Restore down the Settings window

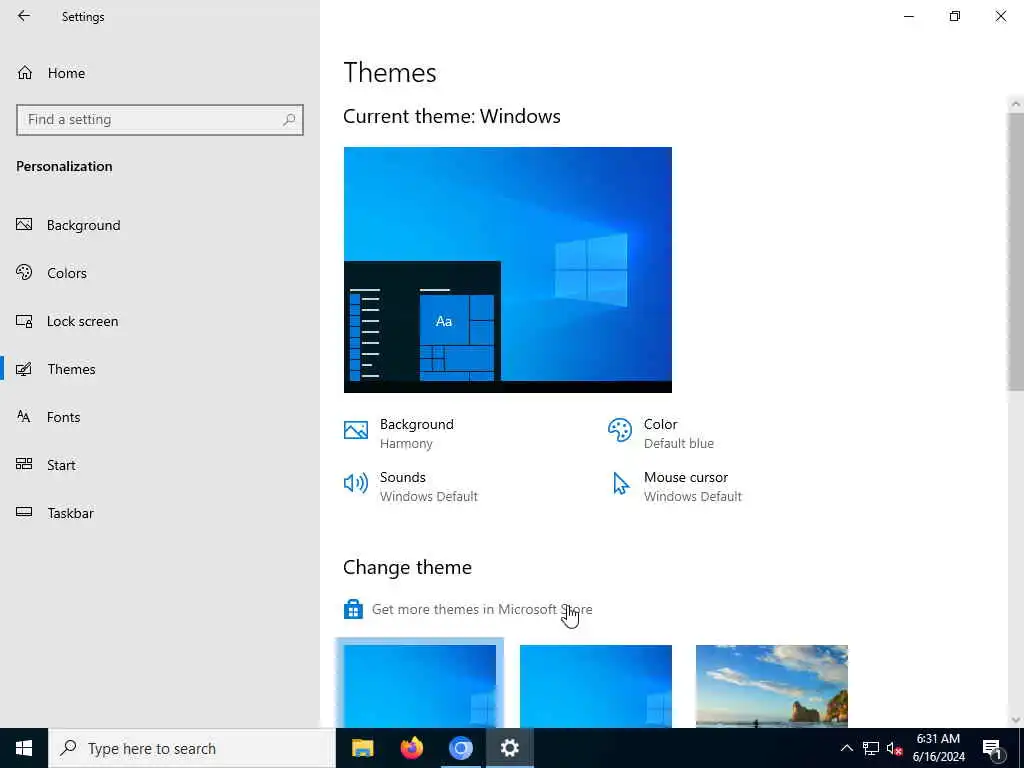955,16
